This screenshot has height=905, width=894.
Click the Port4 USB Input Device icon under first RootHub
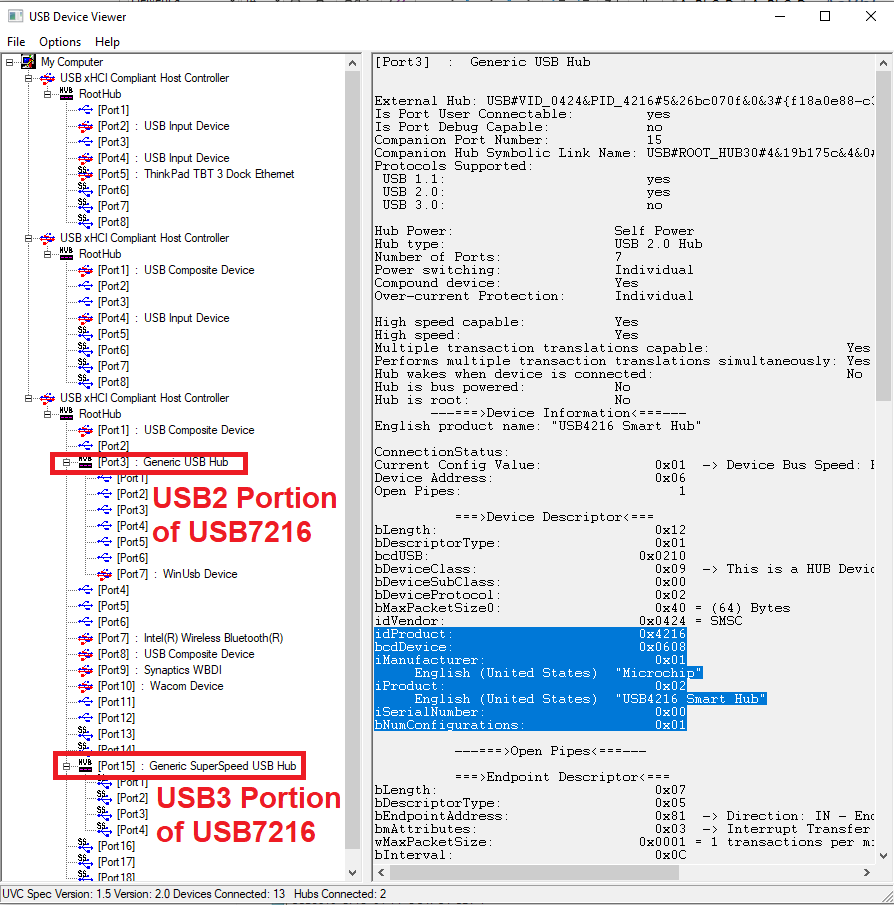pyautogui.click(x=85, y=158)
